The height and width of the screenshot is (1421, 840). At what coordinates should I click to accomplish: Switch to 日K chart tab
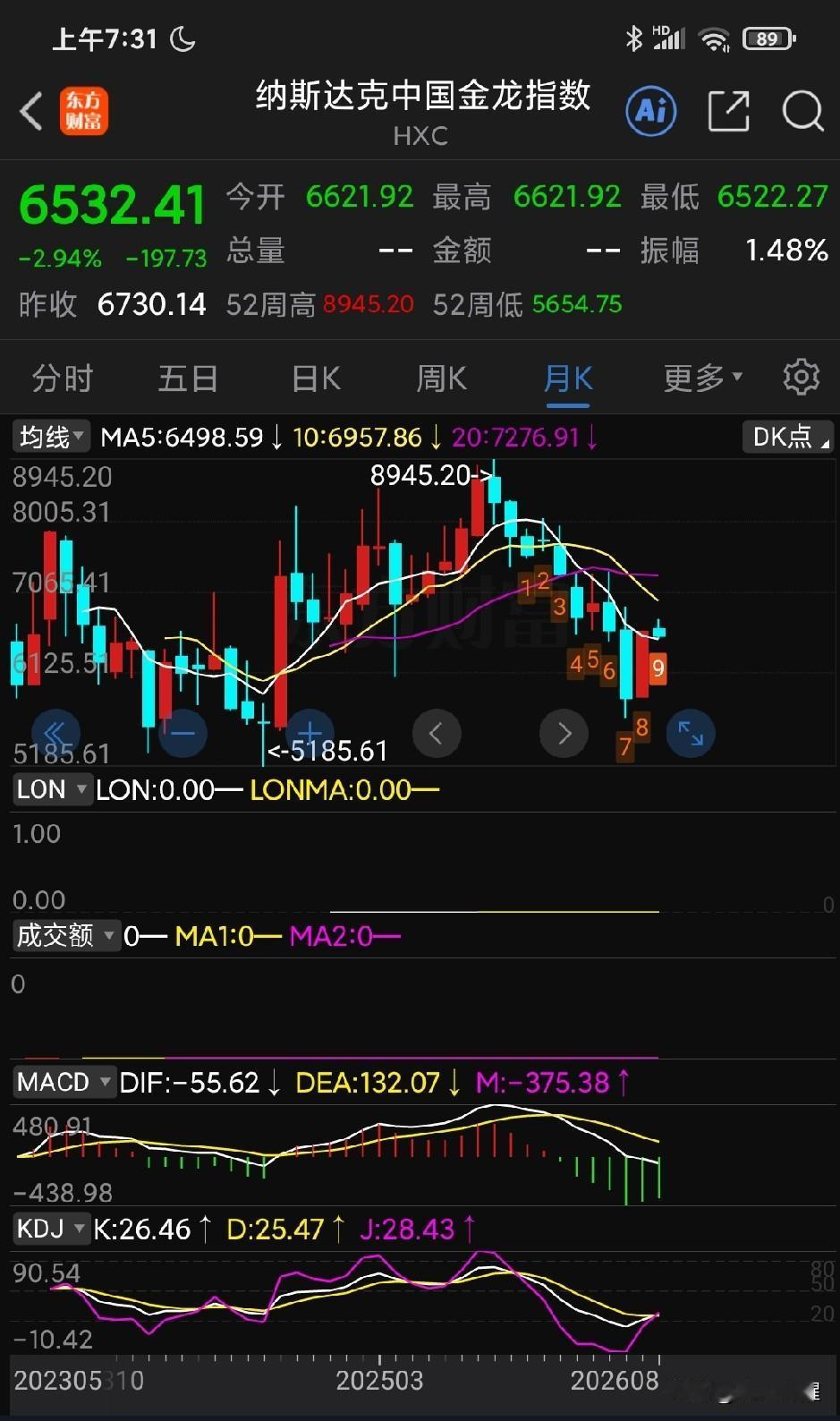(316, 379)
